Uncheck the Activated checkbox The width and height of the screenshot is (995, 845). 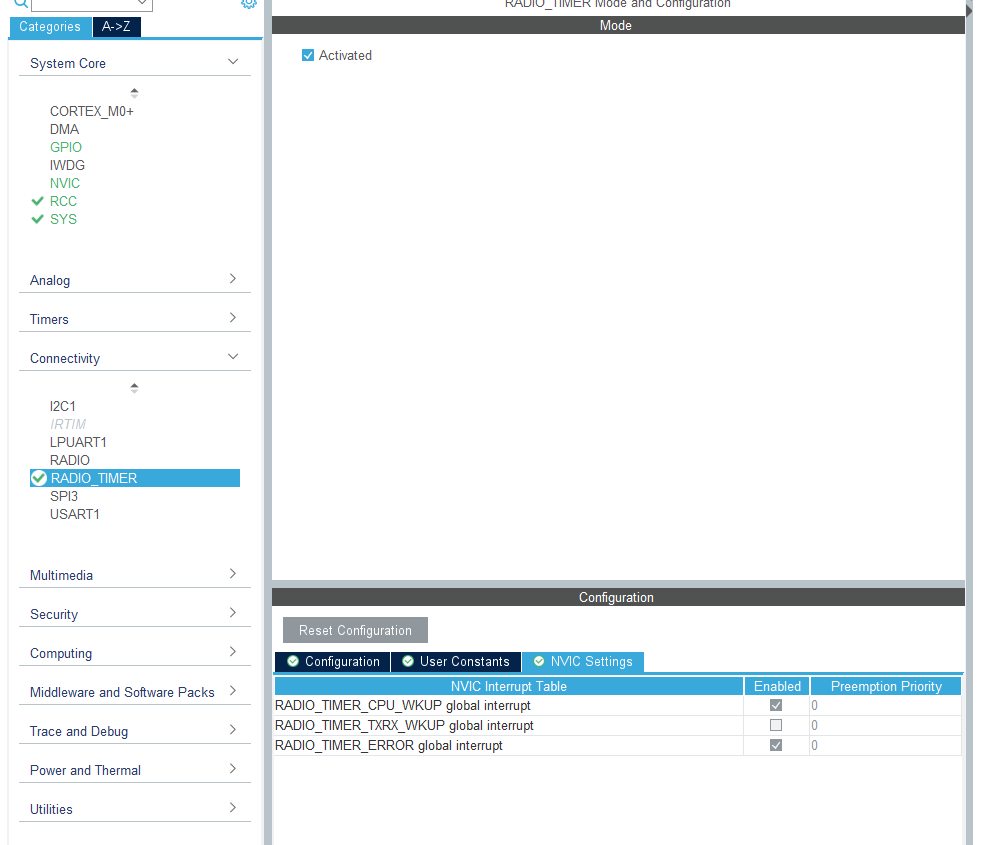(308, 55)
